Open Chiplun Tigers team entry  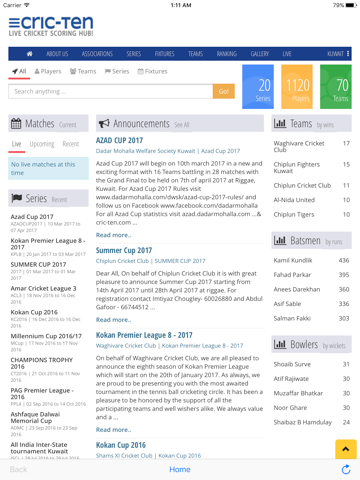pyautogui.click(x=294, y=214)
